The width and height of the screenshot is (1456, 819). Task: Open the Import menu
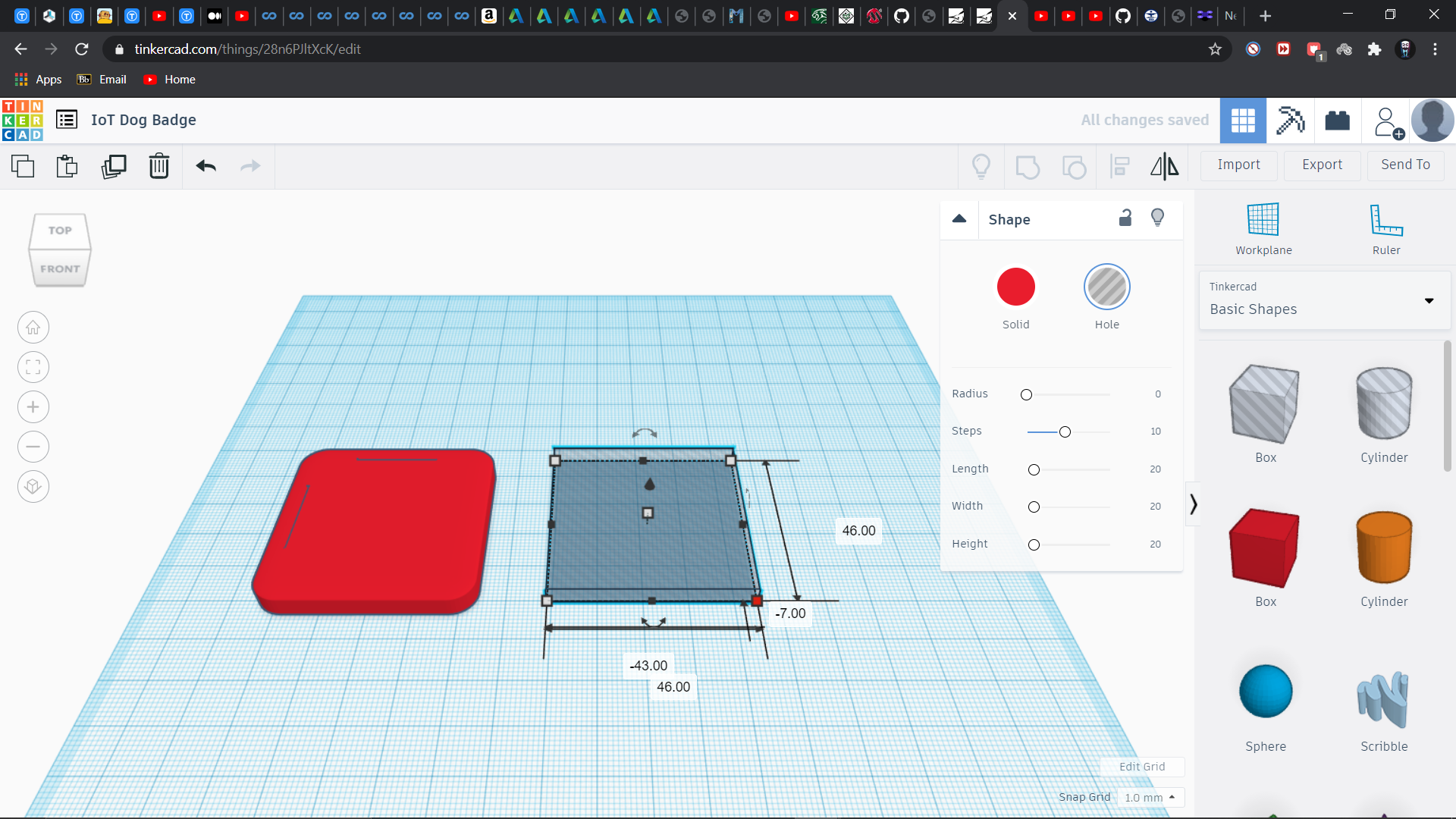pyautogui.click(x=1239, y=164)
